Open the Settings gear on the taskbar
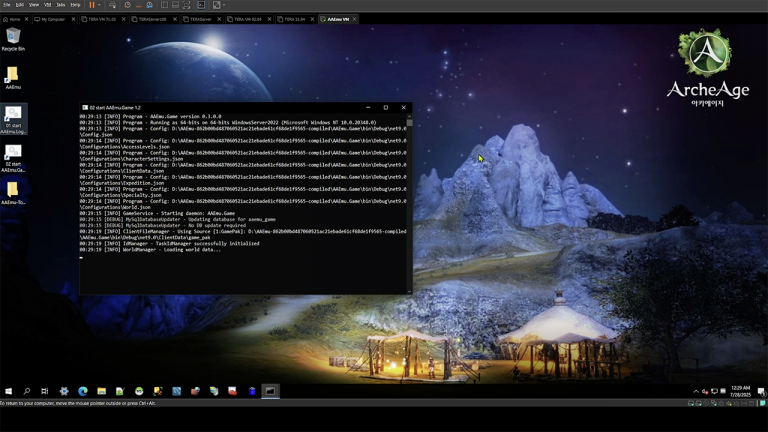Screen dimensions: 768x432 (x=64, y=391)
